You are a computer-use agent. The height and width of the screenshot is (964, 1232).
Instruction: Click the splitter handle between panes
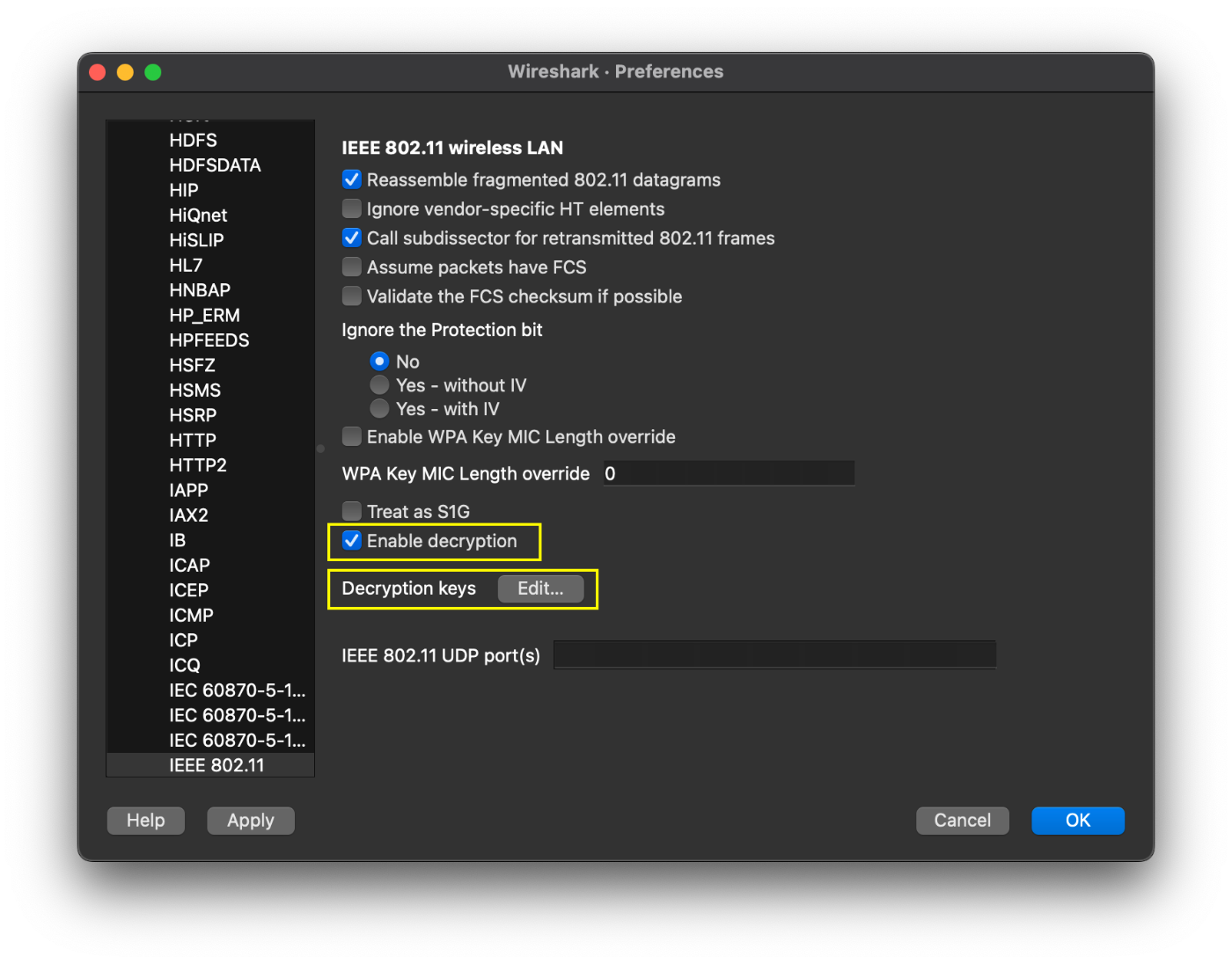tap(320, 449)
